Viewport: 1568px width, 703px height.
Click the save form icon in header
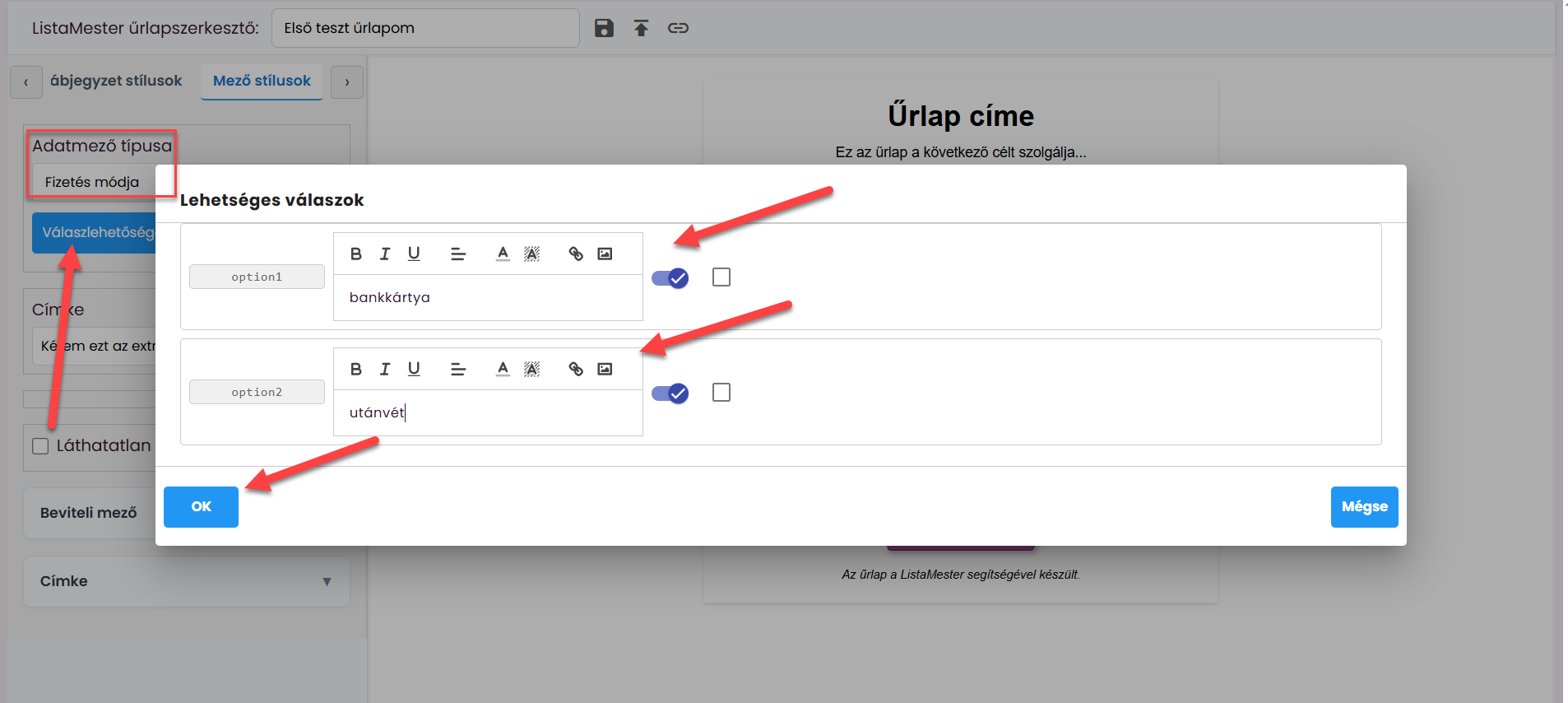tap(604, 28)
